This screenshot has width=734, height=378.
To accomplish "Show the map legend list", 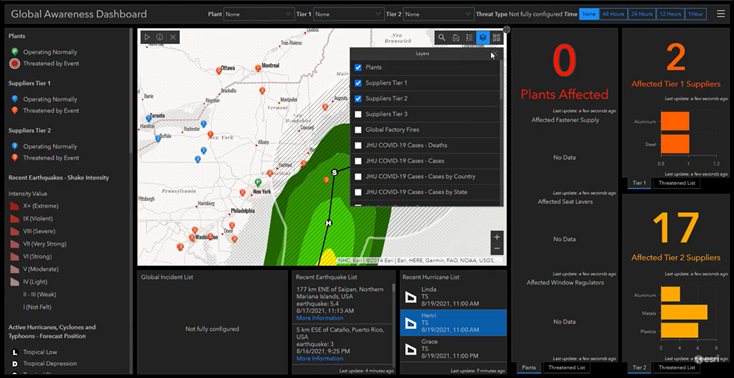I will click(x=469, y=38).
